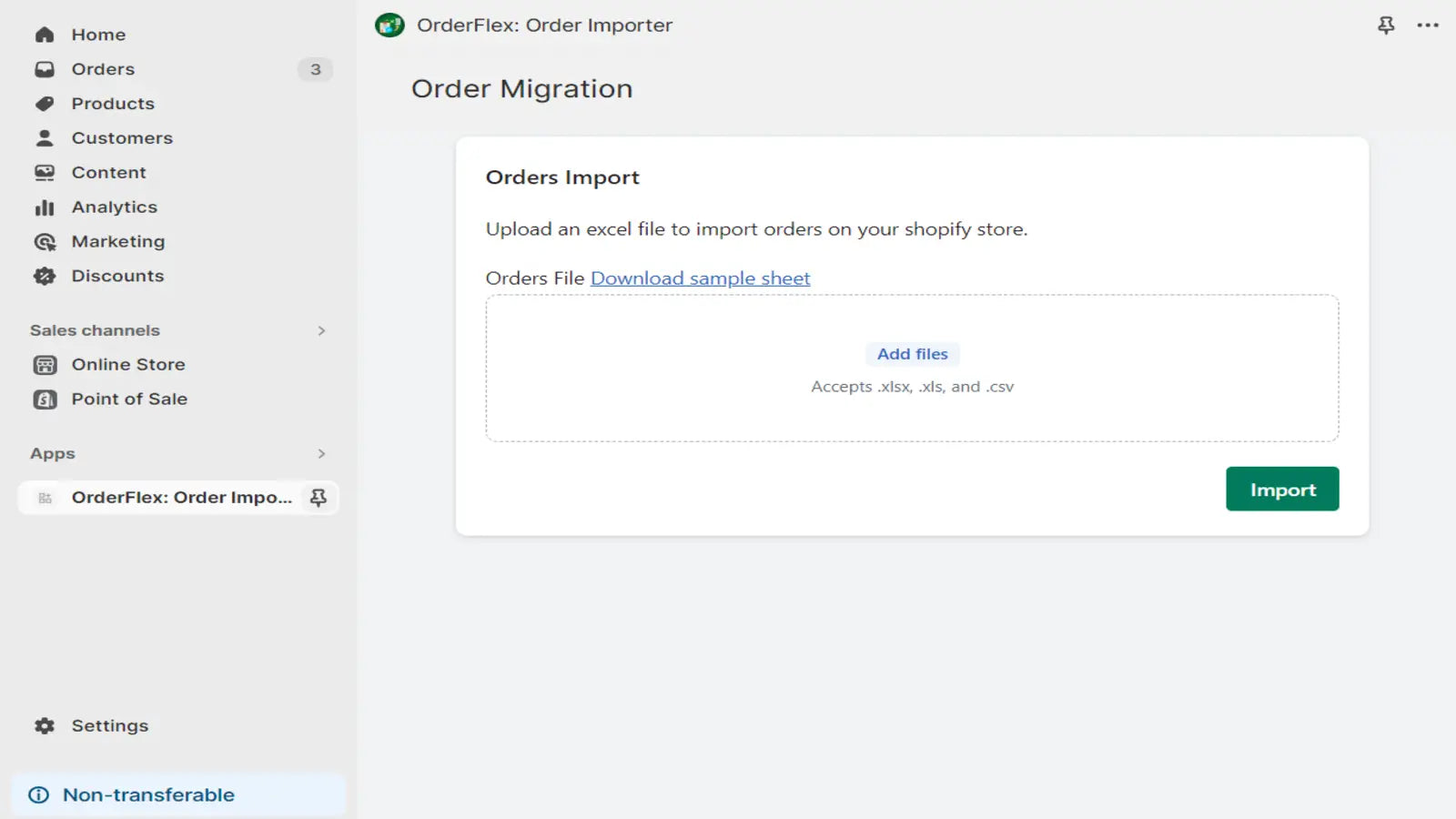1456x819 pixels.
Task: Expand the Apps section chevron
Action: 321,454
